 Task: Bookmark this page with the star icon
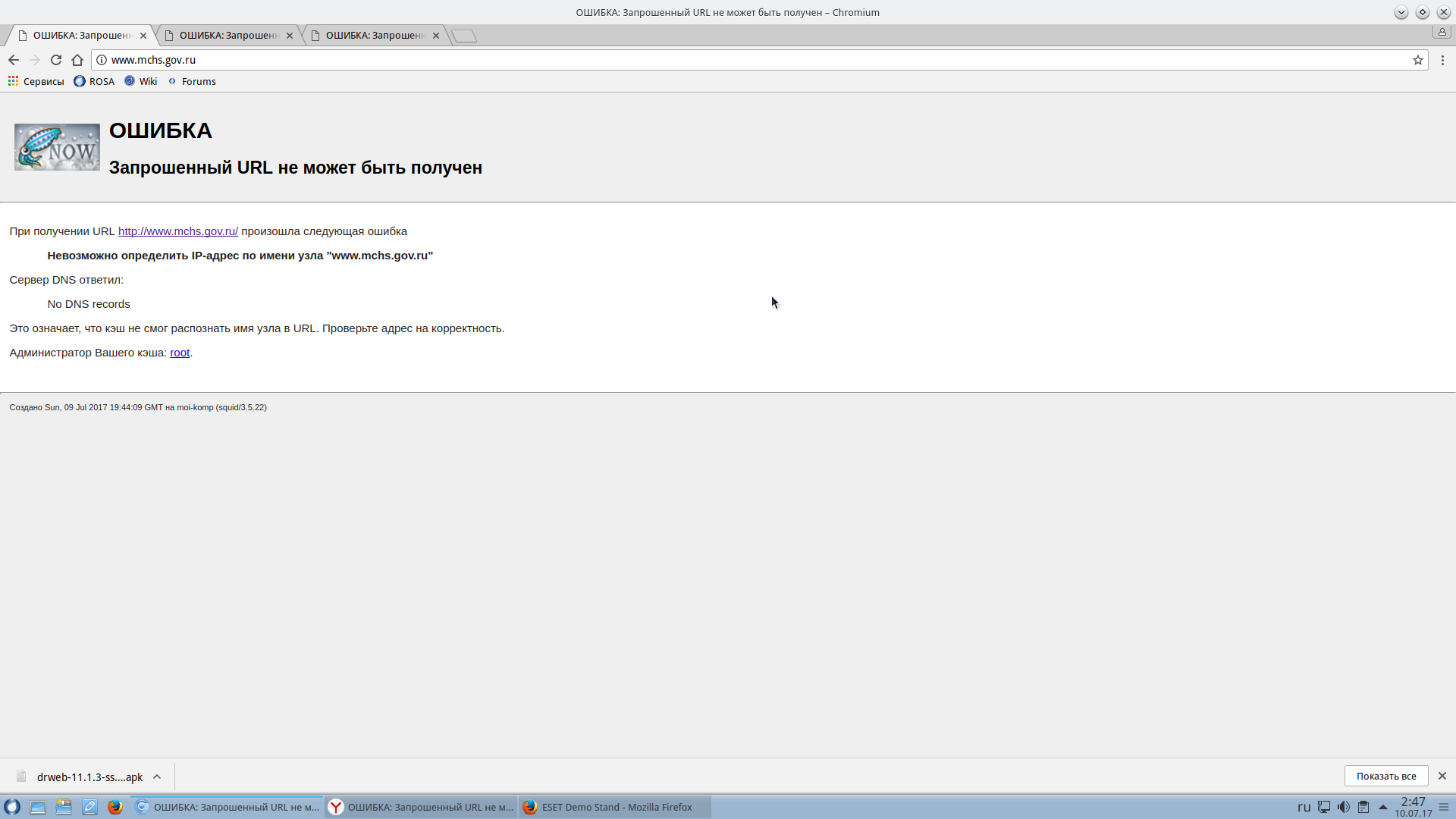(x=1417, y=60)
